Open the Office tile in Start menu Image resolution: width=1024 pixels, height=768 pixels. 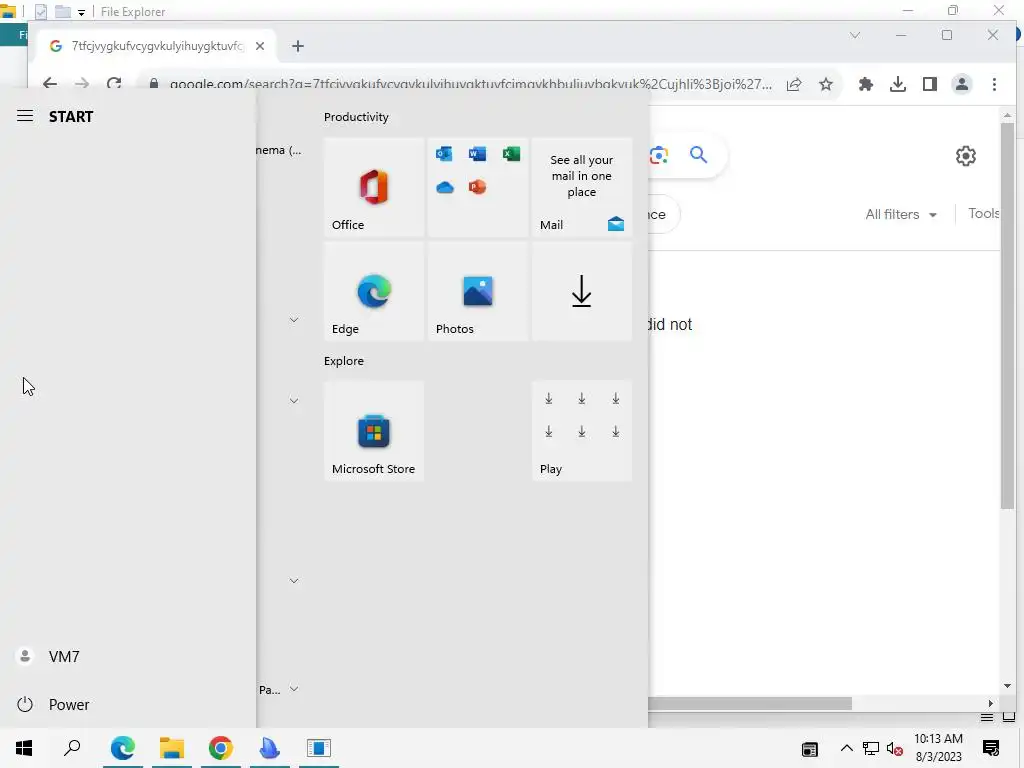click(x=374, y=187)
